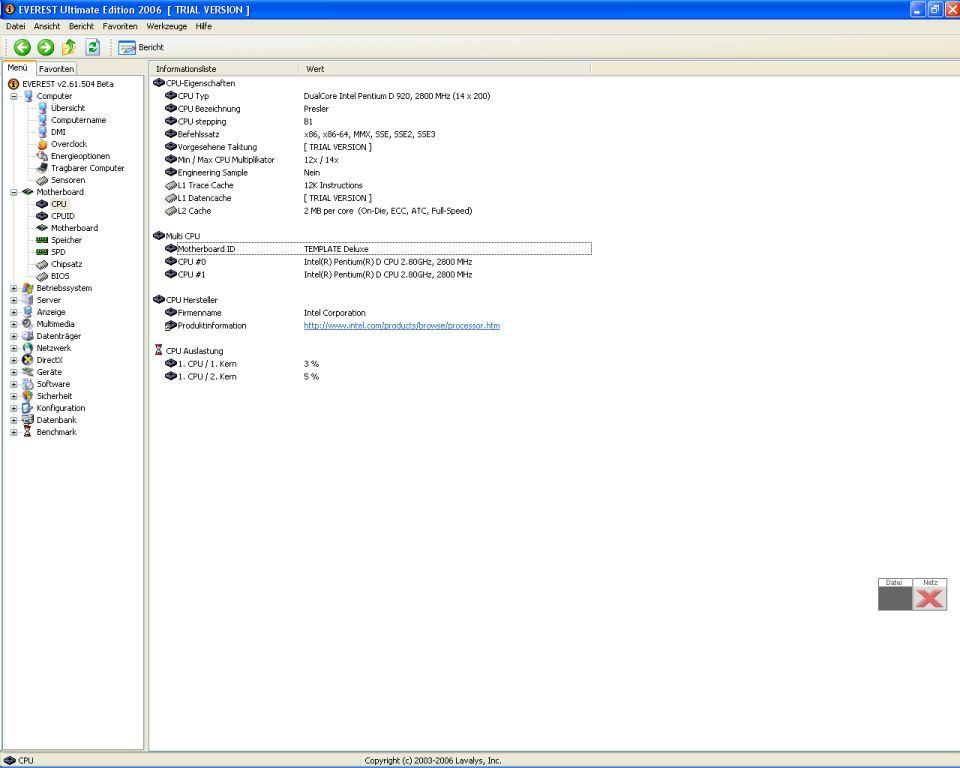
Task: Open the Favoriten menu in menu bar
Action: click(x=120, y=26)
